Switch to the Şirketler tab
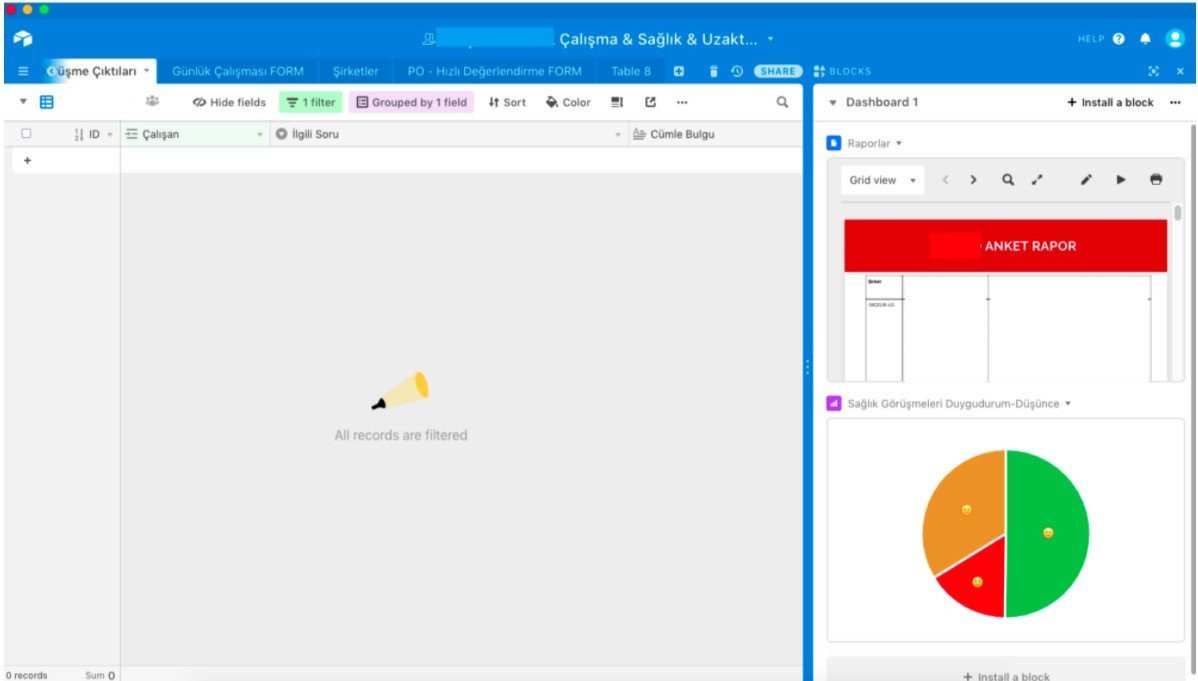The height and width of the screenshot is (681, 1198). point(355,72)
